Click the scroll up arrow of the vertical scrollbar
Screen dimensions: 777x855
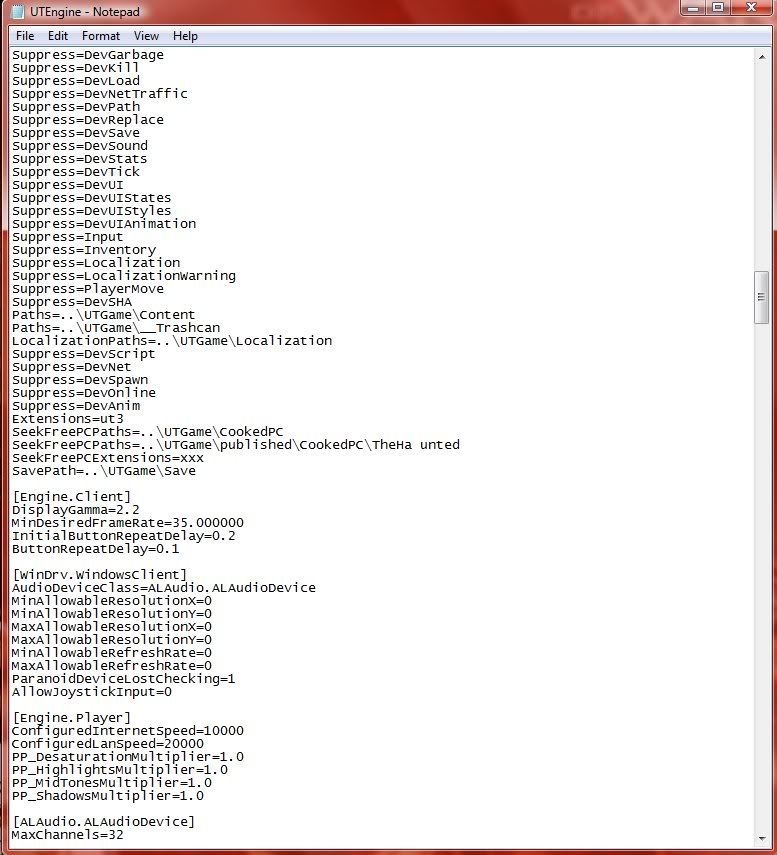pos(762,57)
